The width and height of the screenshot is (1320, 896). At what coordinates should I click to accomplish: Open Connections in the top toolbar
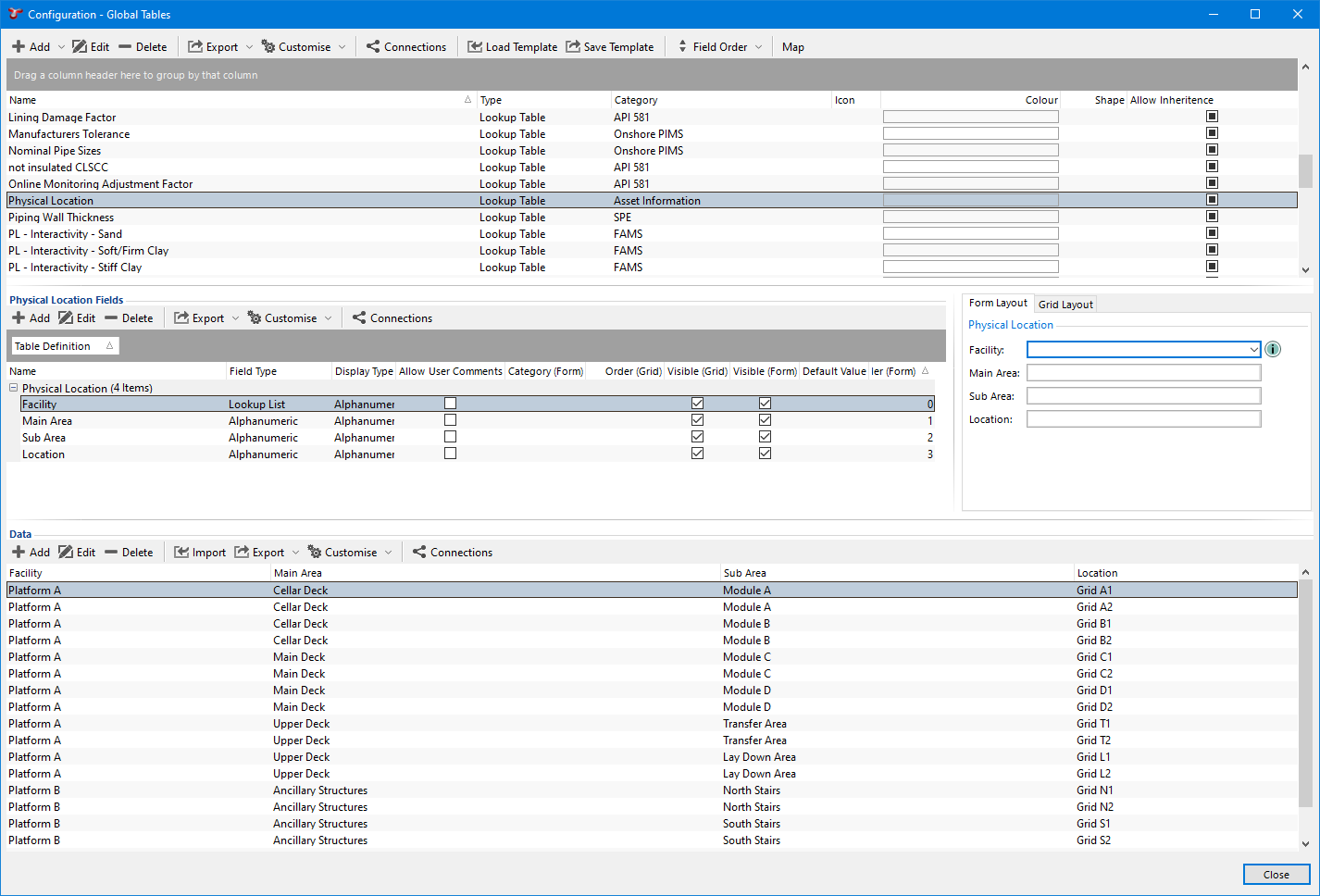405,47
